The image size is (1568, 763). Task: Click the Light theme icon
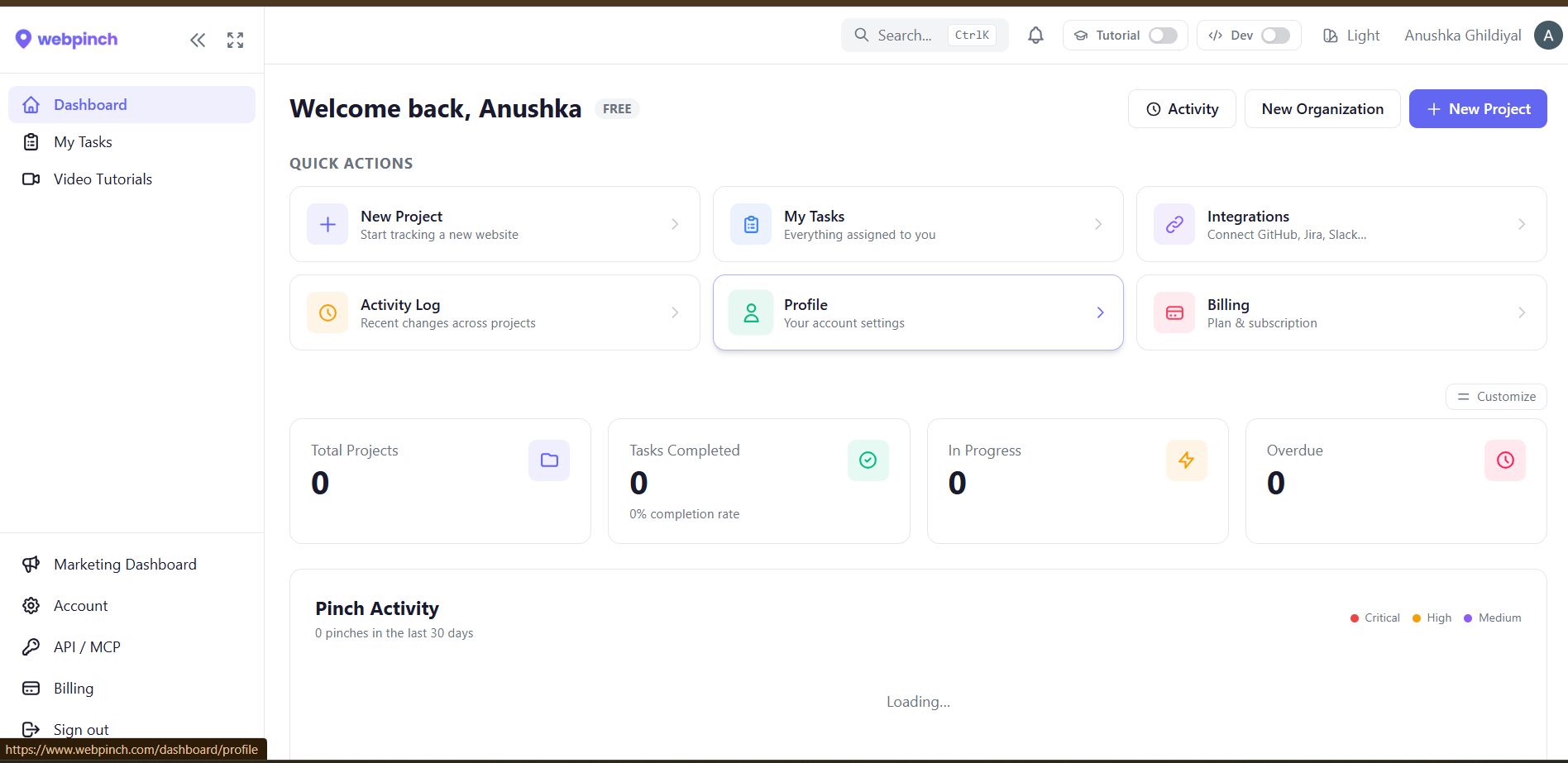point(1330,36)
